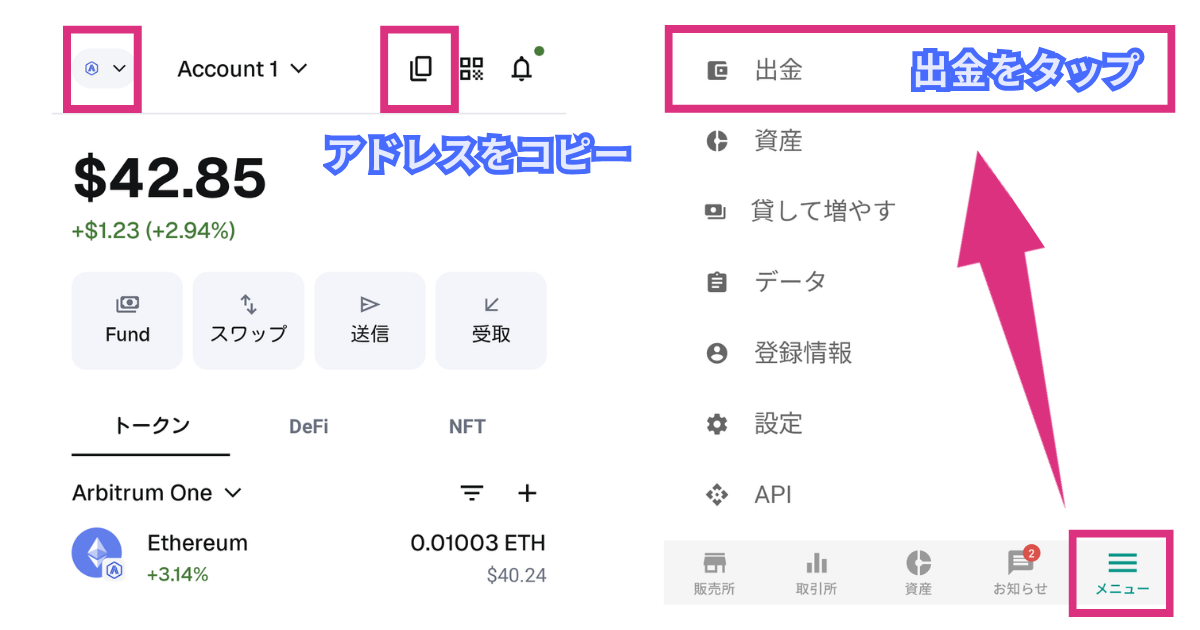
Task: Expand Arbitrum One network filter
Action: click(x=157, y=493)
